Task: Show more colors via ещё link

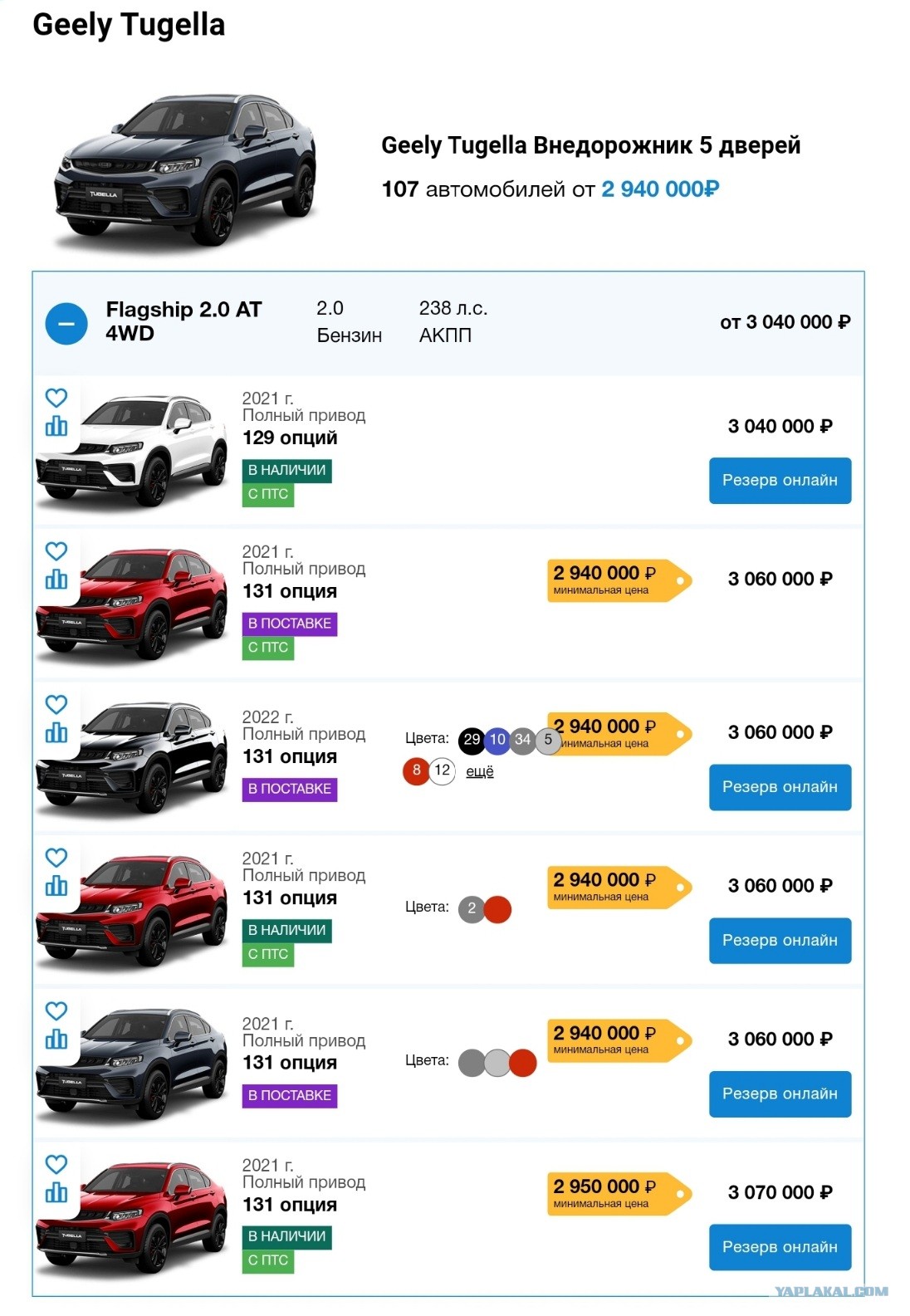Action: [480, 771]
